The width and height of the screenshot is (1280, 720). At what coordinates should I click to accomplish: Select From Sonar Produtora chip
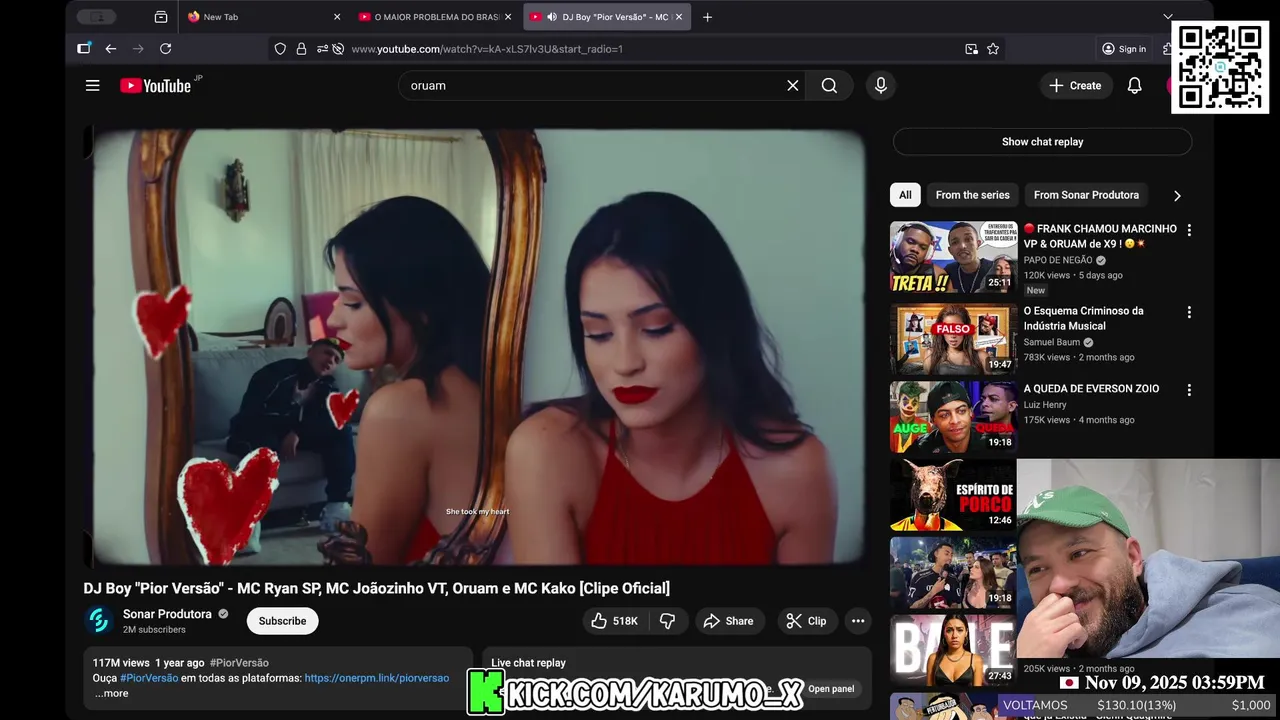pos(1086,195)
